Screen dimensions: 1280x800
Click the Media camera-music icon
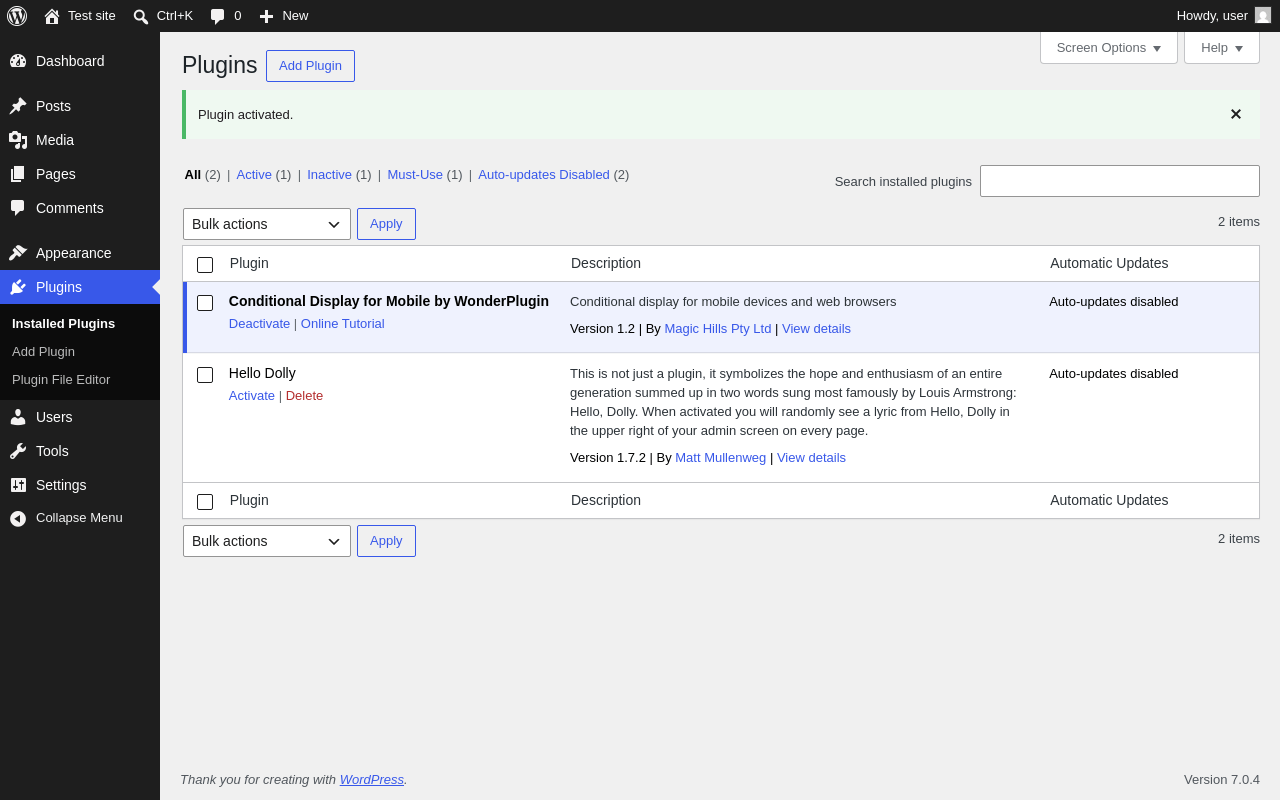pyautogui.click(x=18, y=140)
